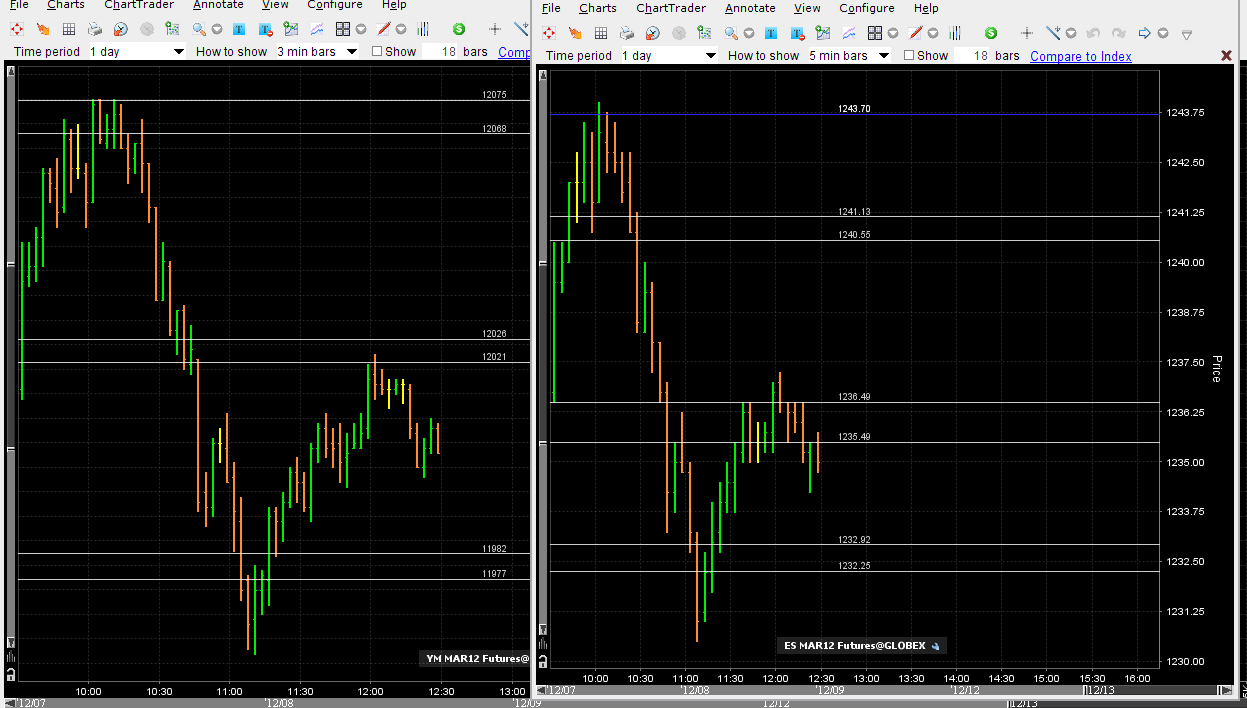Image resolution: width=1247 pixels, height=708 pixels.
Task: Click the blue 1243.70 price line in ES chart
Action: pos(855,114)
